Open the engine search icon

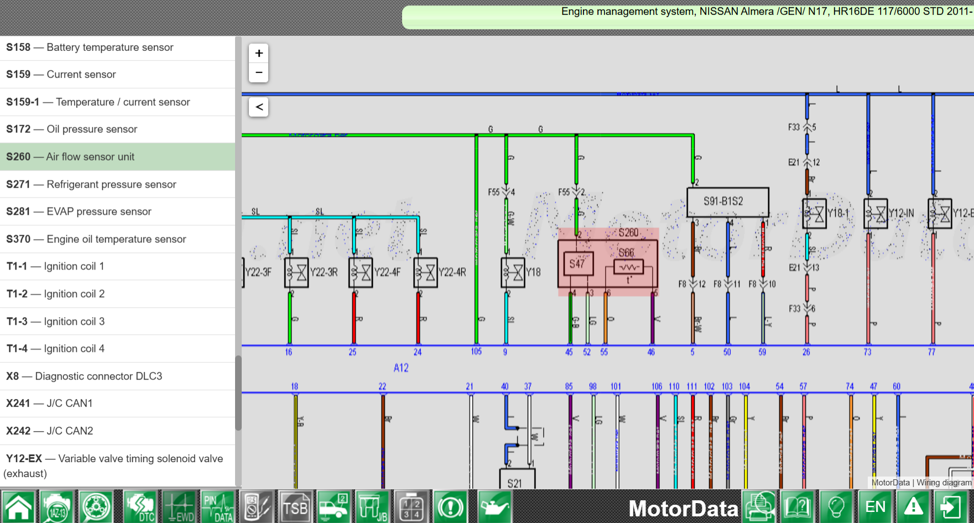tap(57, 506)
